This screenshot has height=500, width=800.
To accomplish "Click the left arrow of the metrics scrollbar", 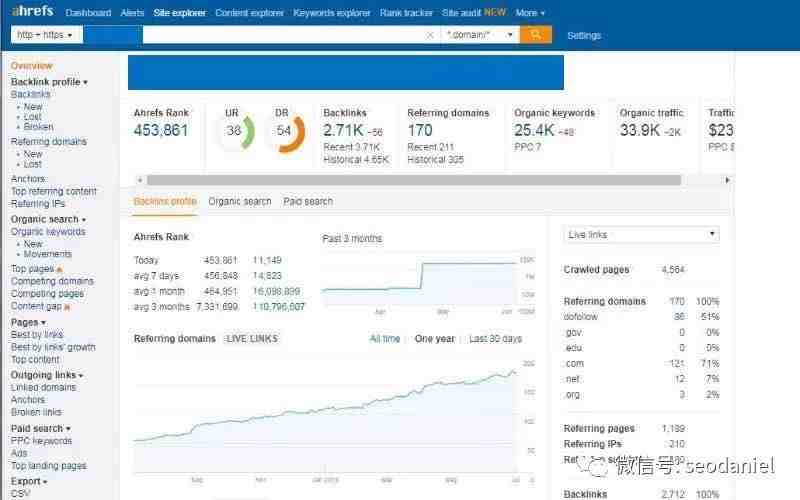I will click(x=140, y=180).
